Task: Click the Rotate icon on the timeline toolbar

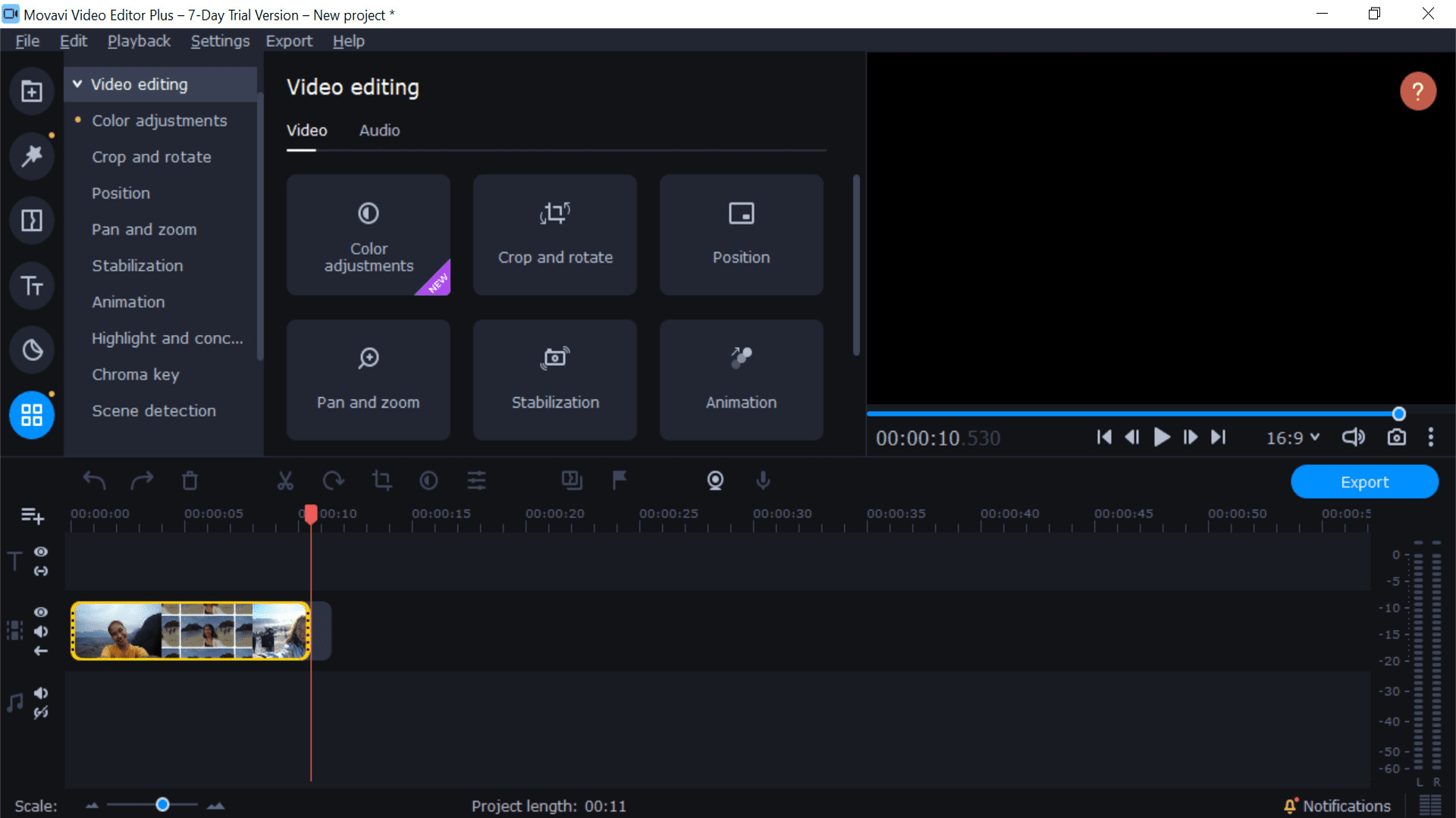Action: click(x=334, y=481)
